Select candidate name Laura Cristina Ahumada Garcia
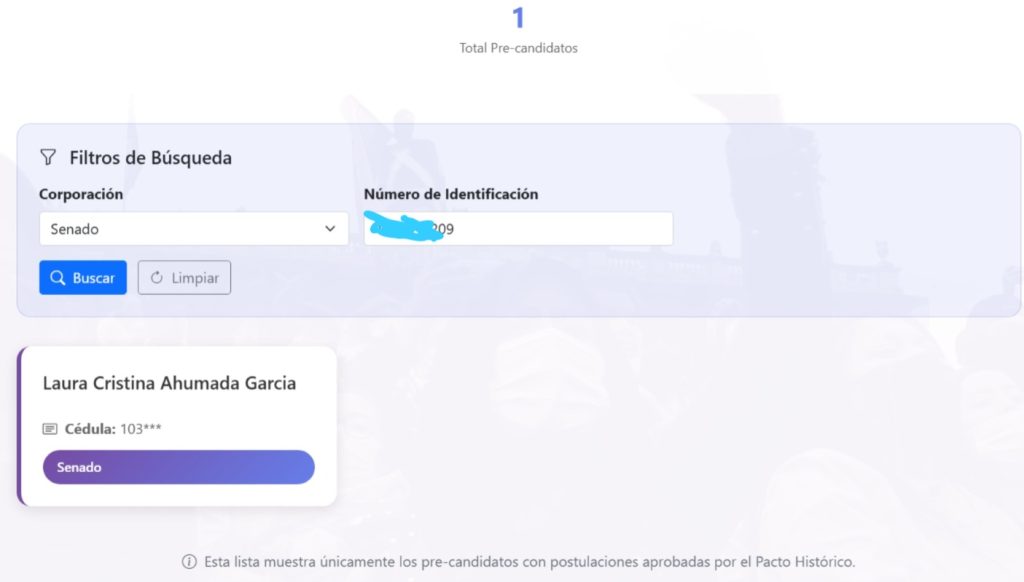 [x=169, y=383]
